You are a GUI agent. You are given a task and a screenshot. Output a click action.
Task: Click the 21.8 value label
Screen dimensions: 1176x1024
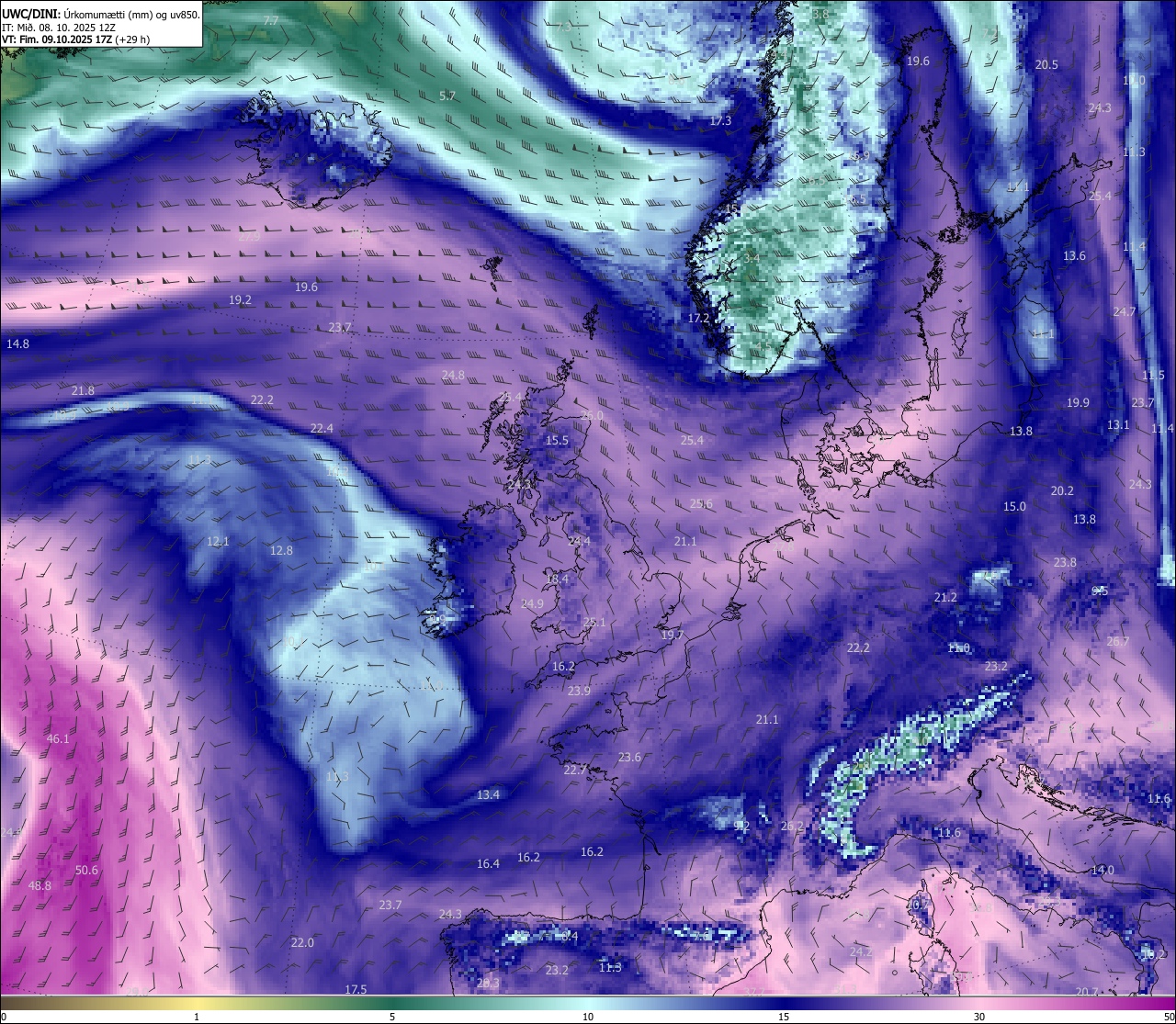point(83,390)
